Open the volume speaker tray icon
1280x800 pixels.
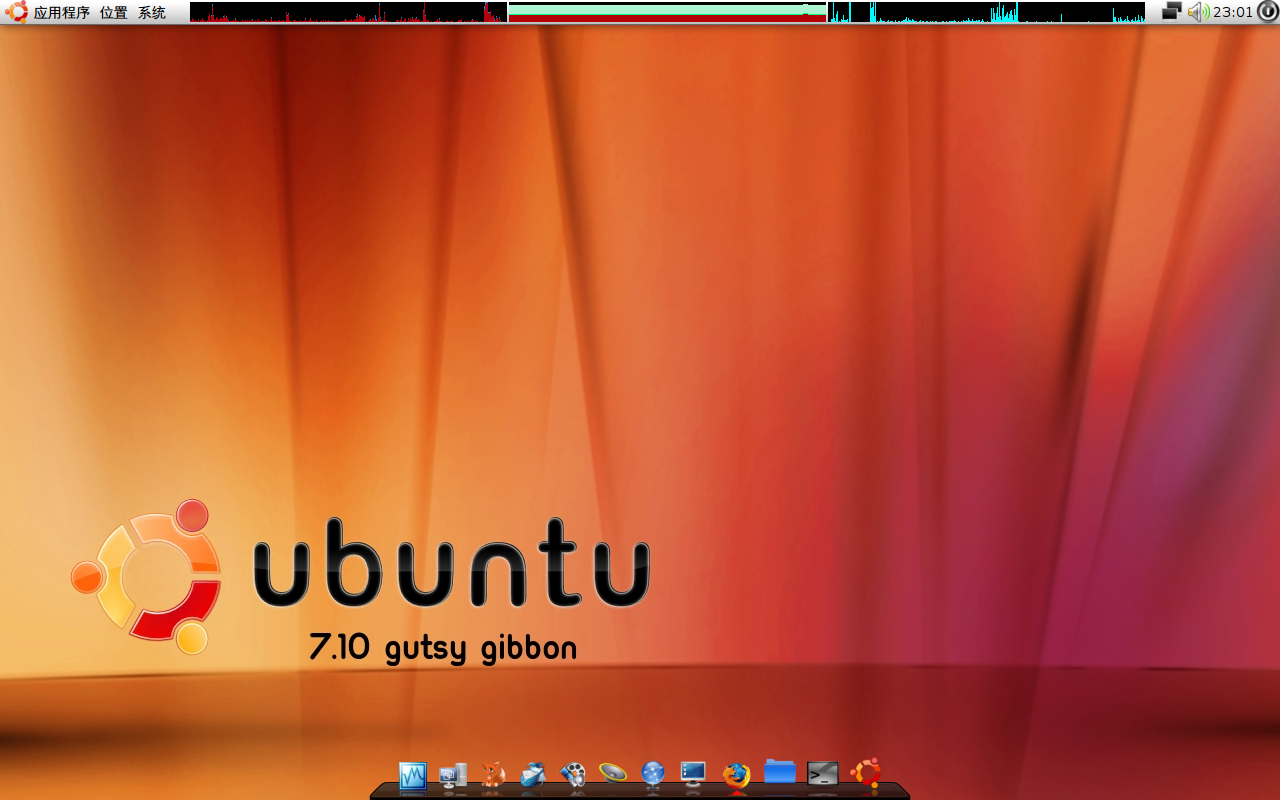1198,12
